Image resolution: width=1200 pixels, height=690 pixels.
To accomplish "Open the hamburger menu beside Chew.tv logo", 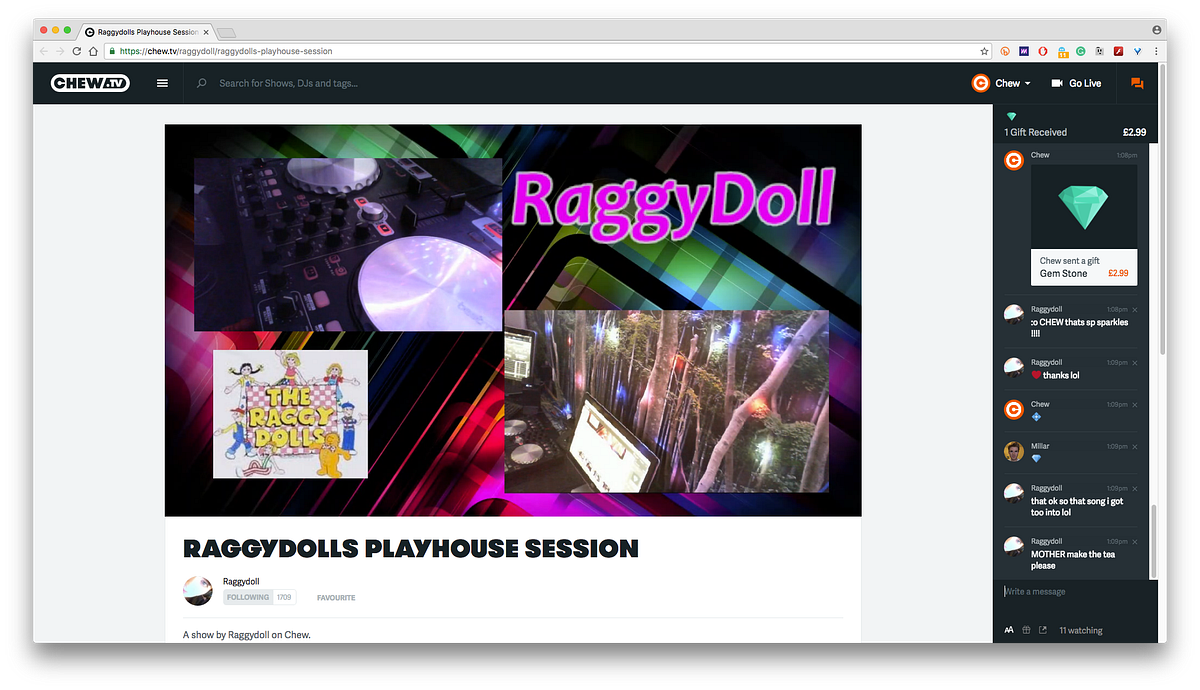I will tap(163, 83).
